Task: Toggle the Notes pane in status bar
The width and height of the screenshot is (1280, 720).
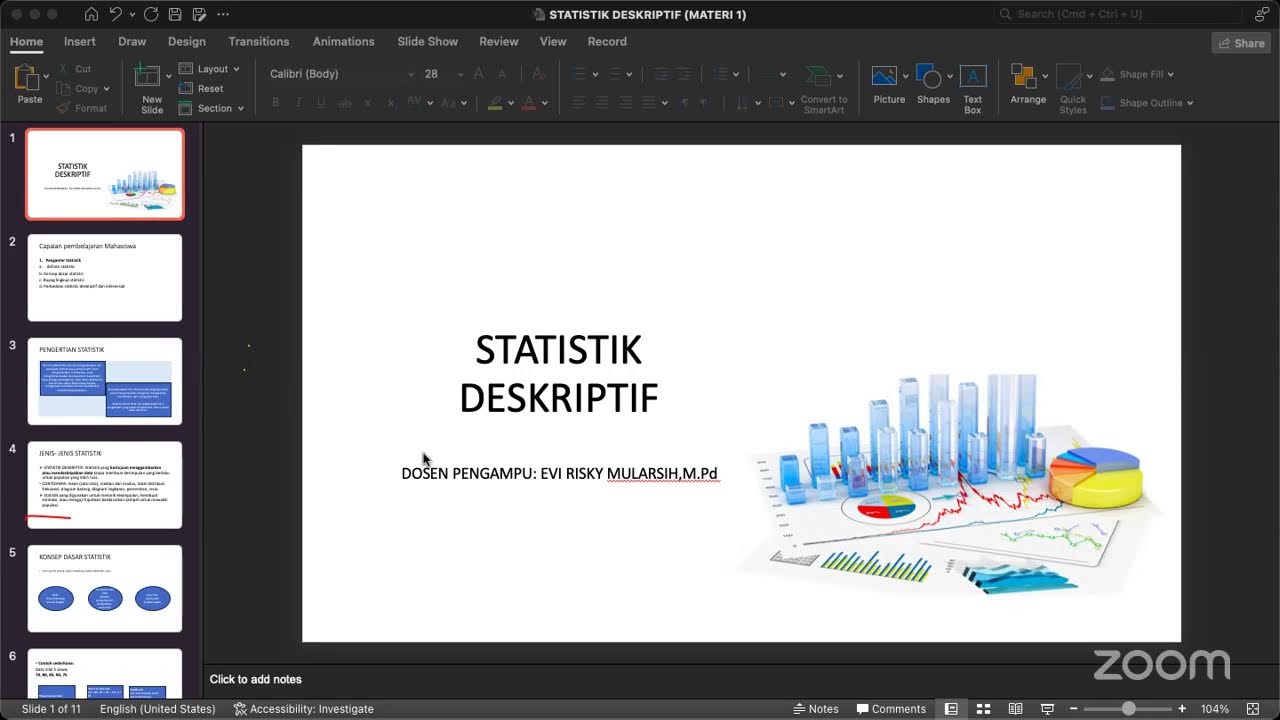Action: coord(816,709)
